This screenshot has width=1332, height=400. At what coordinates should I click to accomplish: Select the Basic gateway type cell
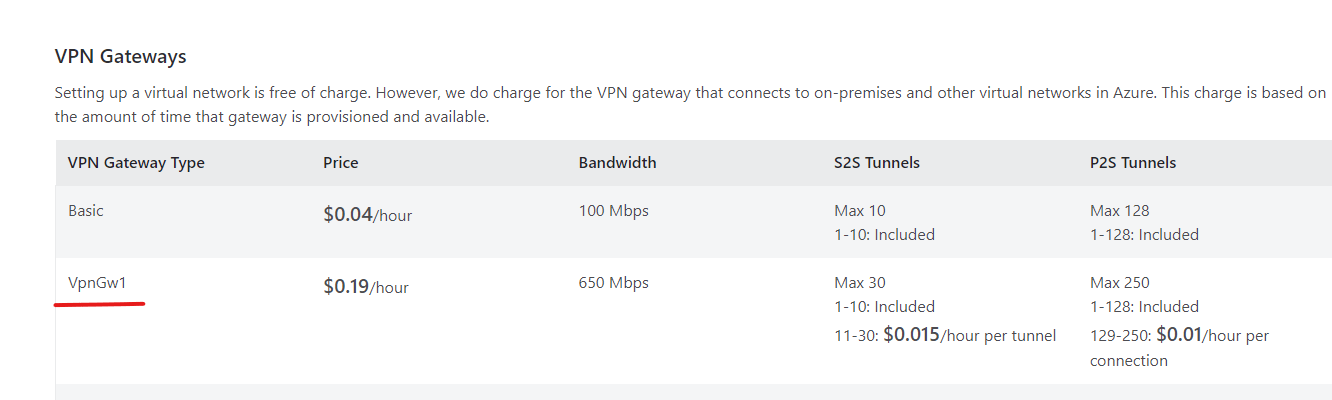(x=86, y=211)
